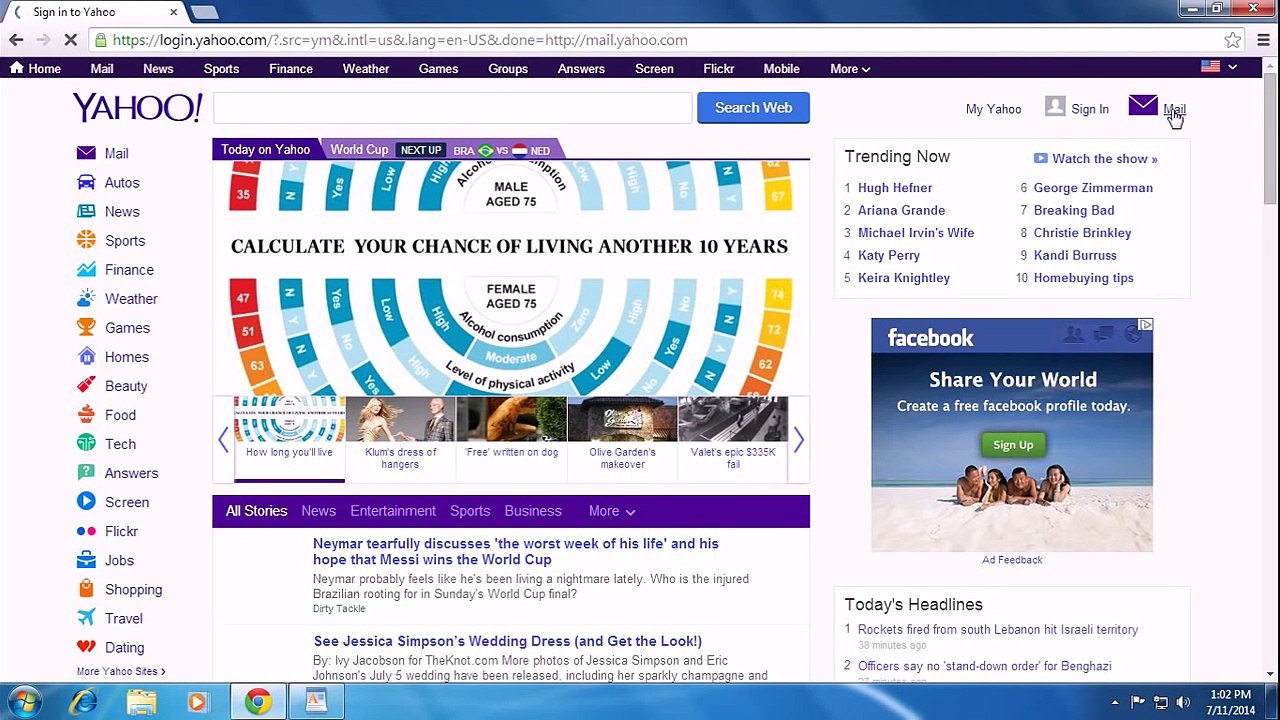The height and width of the screenshot is (720, 1280).
Task: Open the Weather cloud icon in sidebar
Action: pyautogui.click(x=86, y=298)
